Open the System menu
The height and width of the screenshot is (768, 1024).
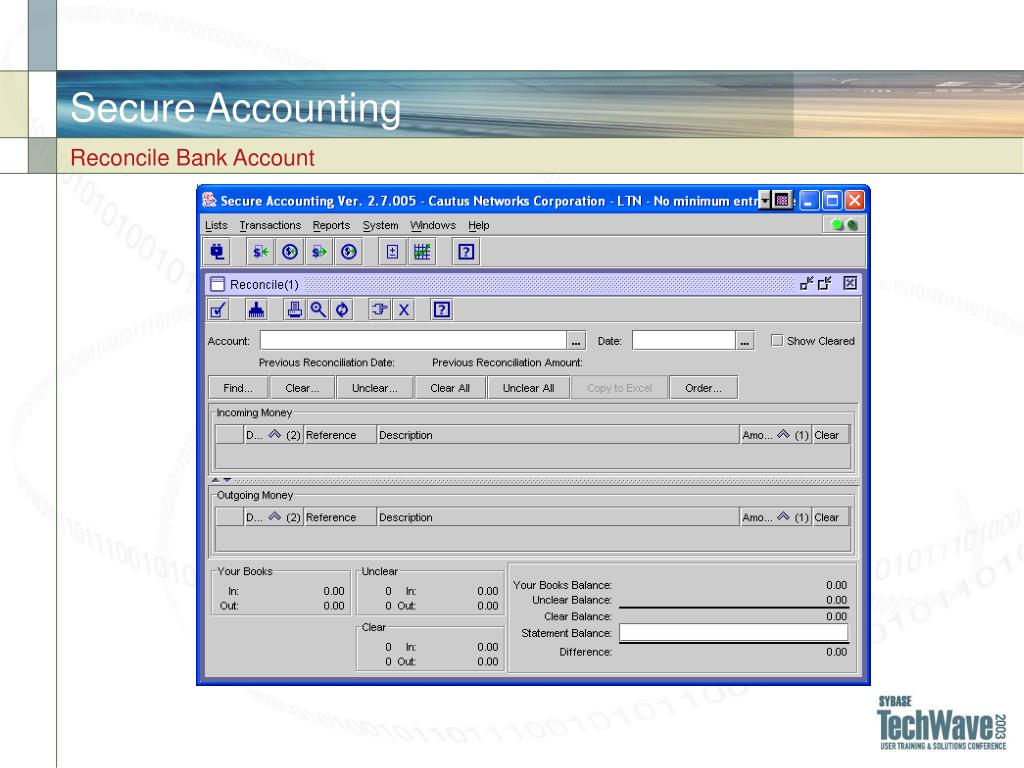point(380,225)
